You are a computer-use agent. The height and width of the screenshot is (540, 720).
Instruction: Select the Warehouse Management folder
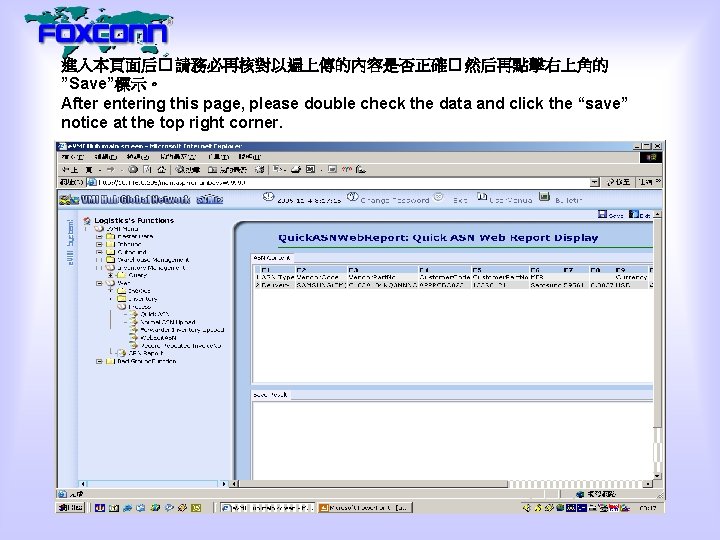[x=153, y=259]
